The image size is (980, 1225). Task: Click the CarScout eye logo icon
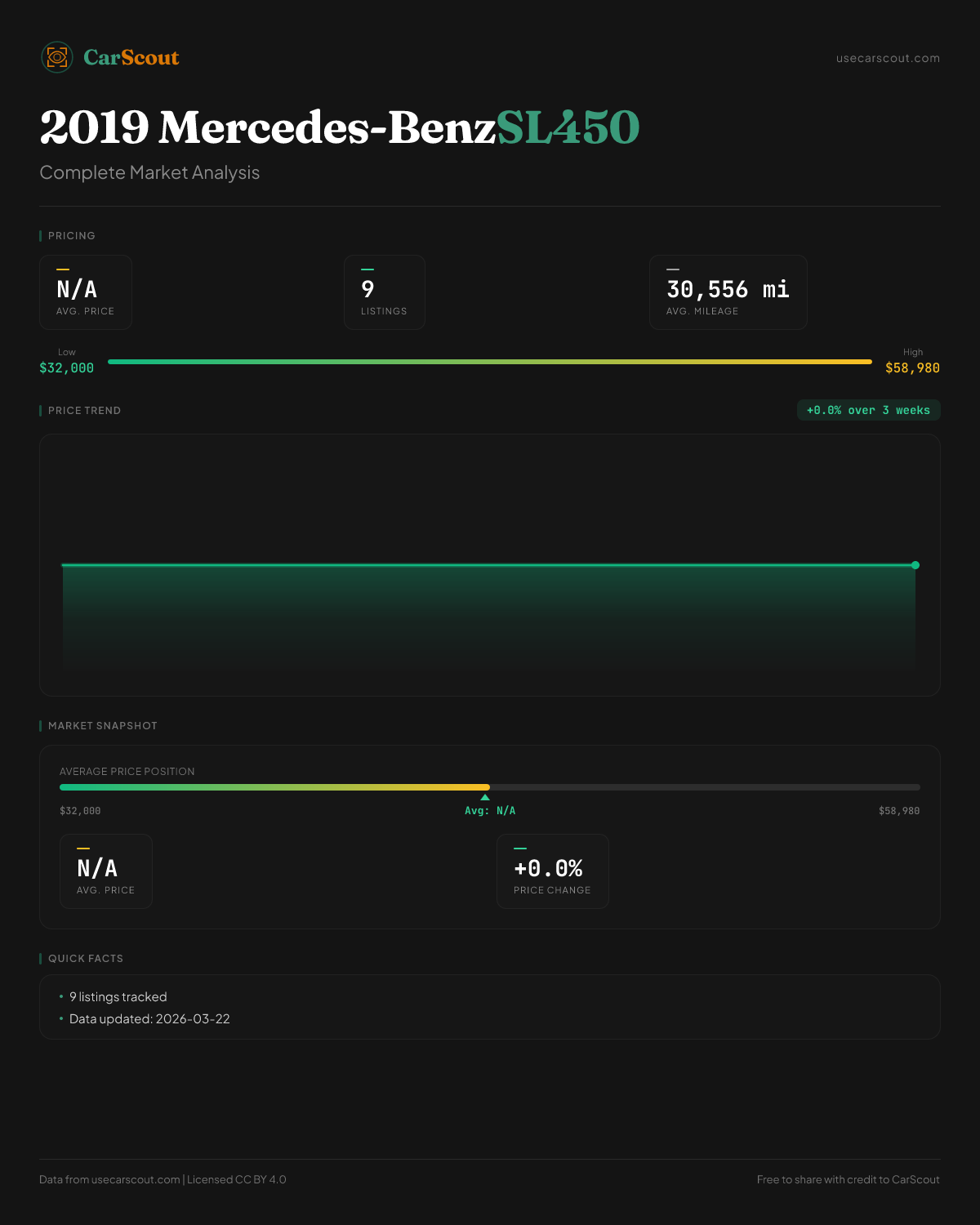click(x=57, y=57)
